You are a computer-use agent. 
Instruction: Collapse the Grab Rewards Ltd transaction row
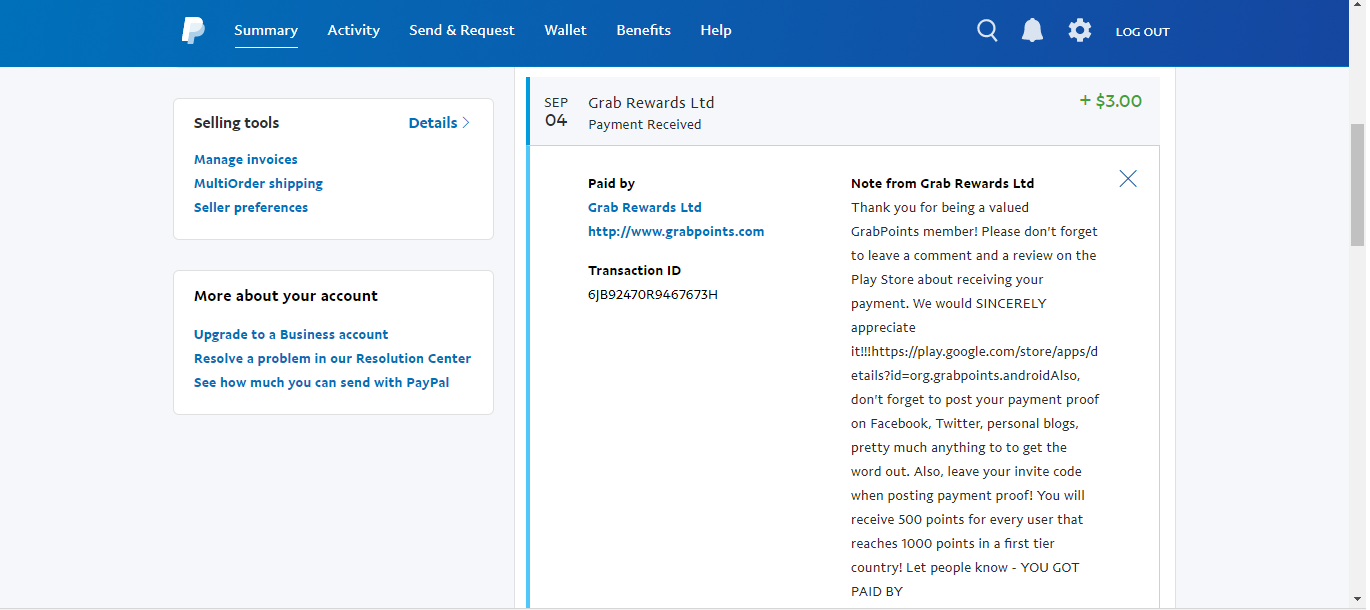[x=843, y=112]
